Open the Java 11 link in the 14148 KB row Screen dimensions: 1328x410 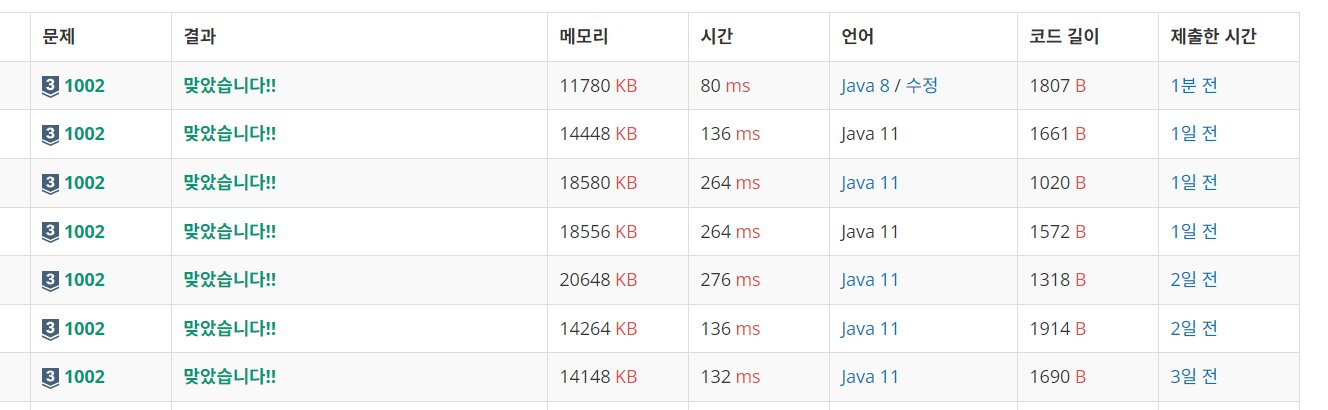[x=870, y=377]
